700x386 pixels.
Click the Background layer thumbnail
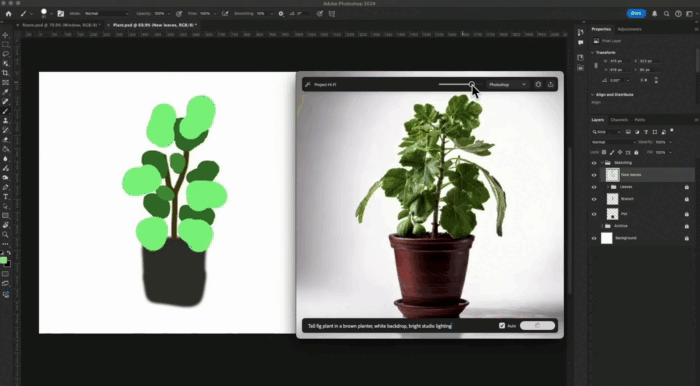click(x=607, y=238)
